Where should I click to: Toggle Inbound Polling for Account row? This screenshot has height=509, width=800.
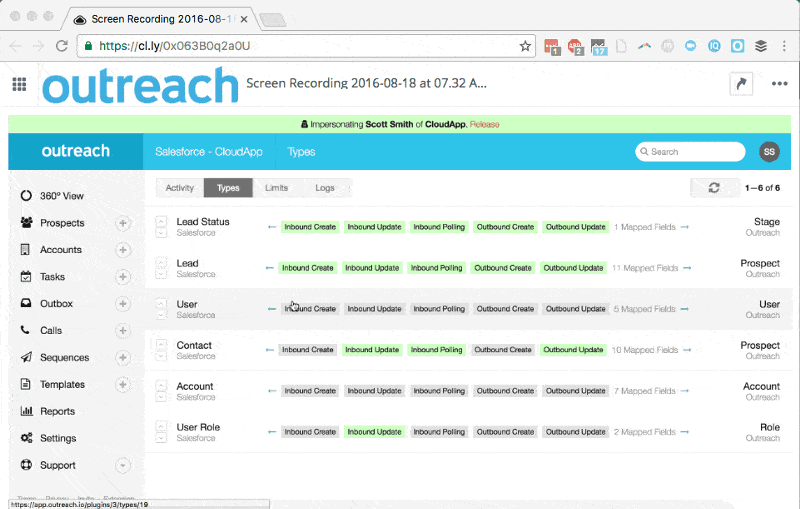coord(439,391)
